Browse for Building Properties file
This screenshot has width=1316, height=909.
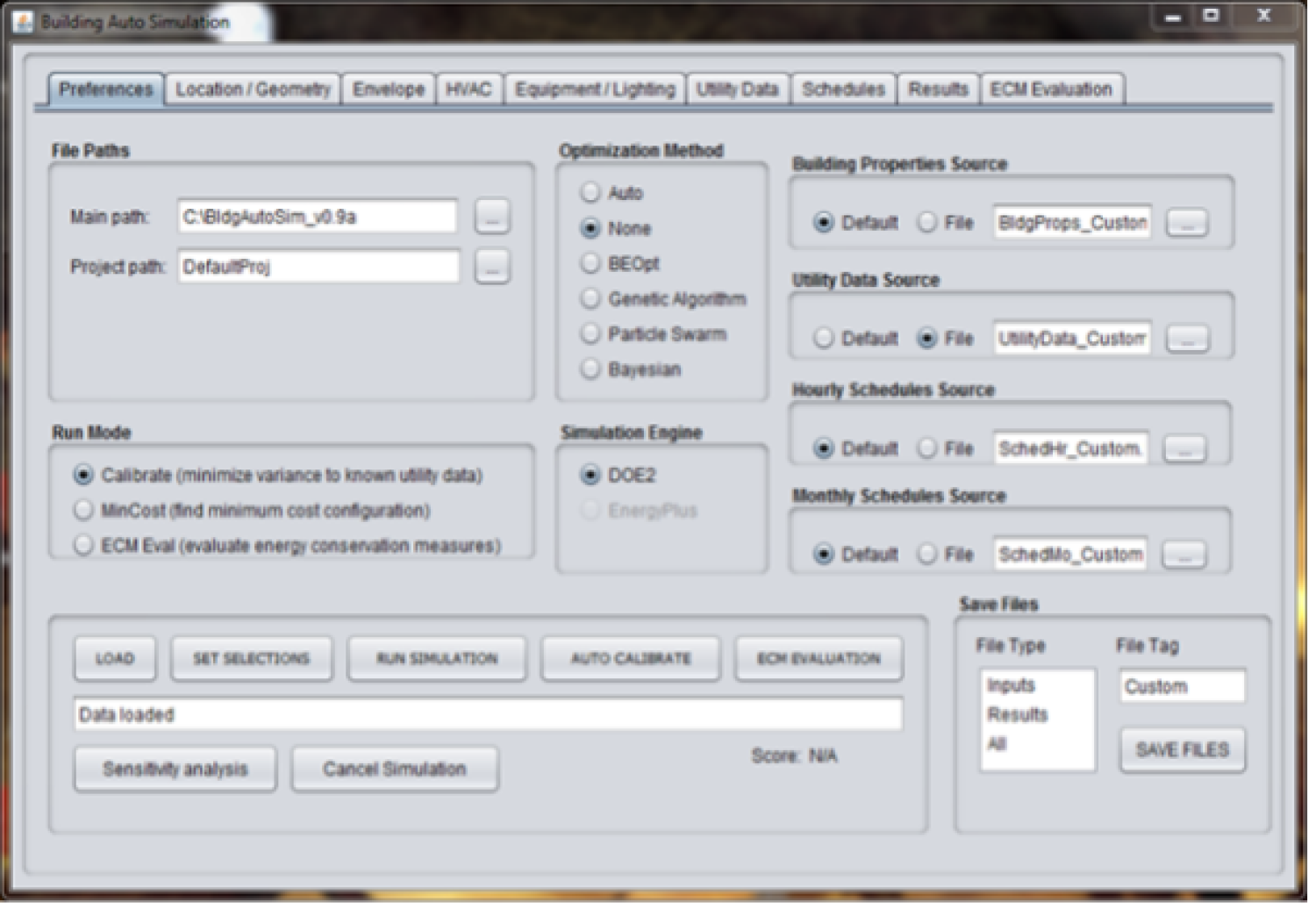pos(1187,223)
